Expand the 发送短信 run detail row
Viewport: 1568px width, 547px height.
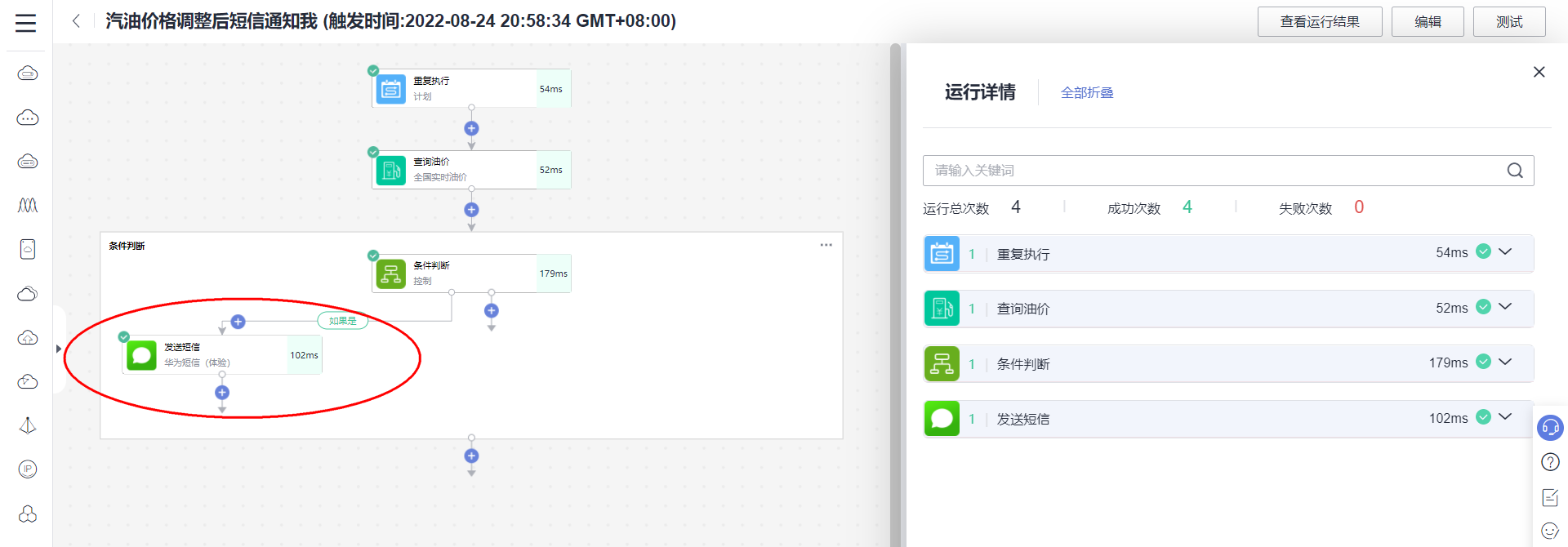pyautogui.click(x=1505, y=417)
